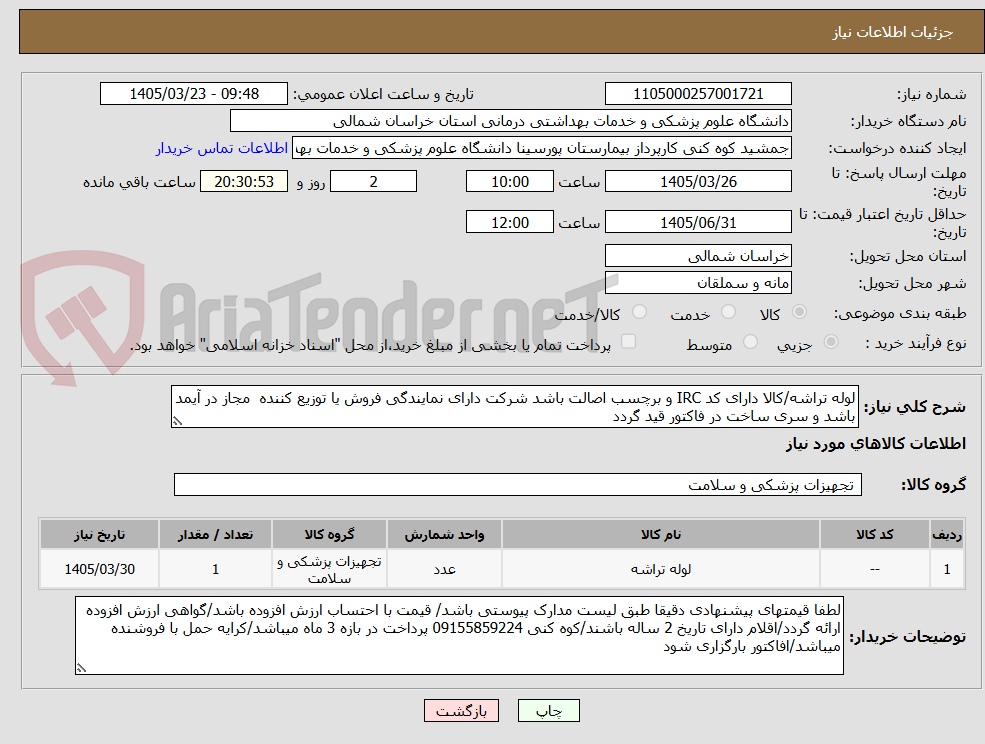
Task: Select the خدمت radio button
Action: 729,312
